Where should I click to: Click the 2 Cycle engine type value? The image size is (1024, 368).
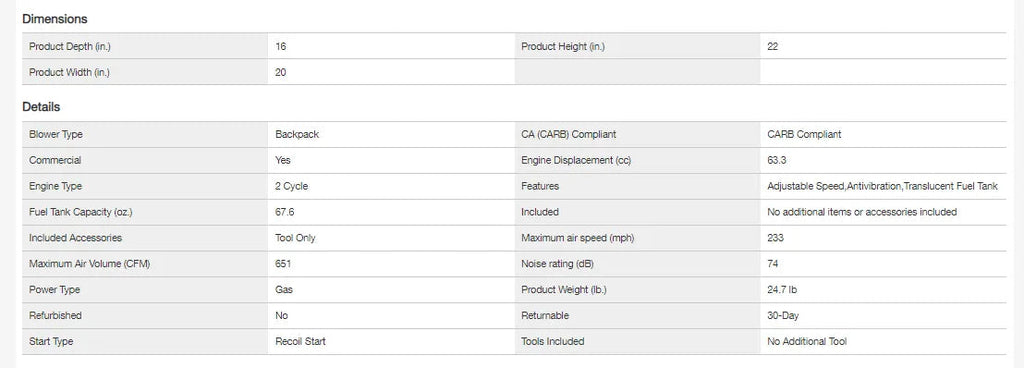coord(291,187)
